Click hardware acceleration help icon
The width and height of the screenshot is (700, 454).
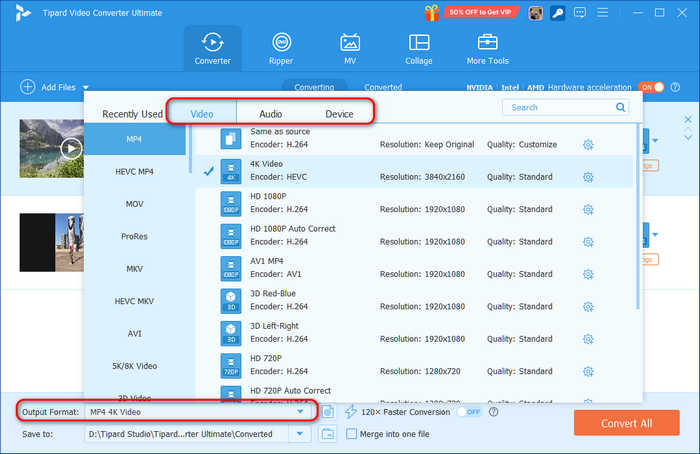tap(675, 87)
